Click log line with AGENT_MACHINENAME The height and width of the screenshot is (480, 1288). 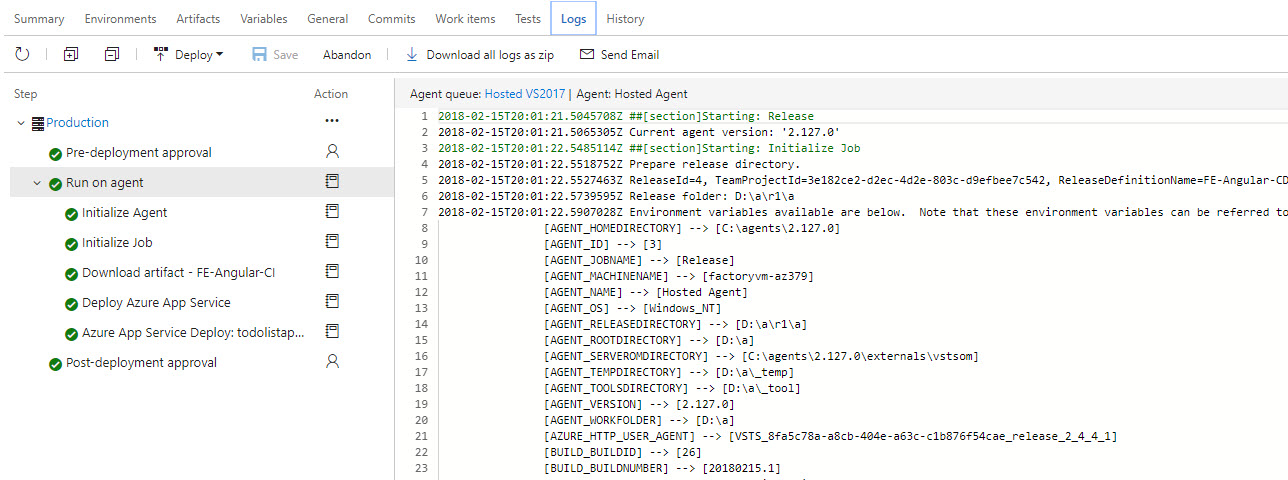coord(678,276)
